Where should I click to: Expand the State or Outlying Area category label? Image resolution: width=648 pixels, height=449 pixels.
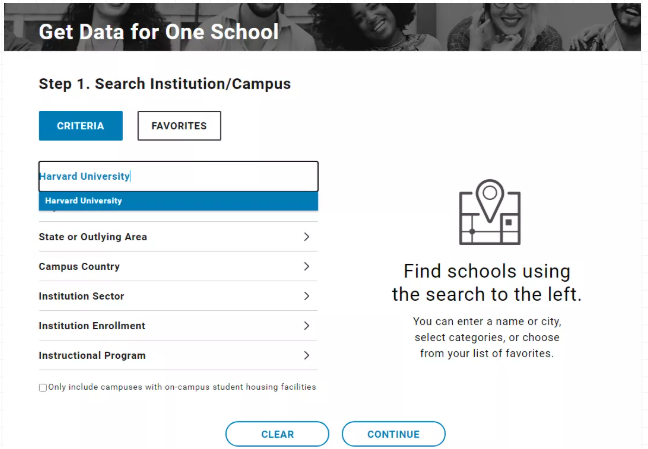pos(93,237)
